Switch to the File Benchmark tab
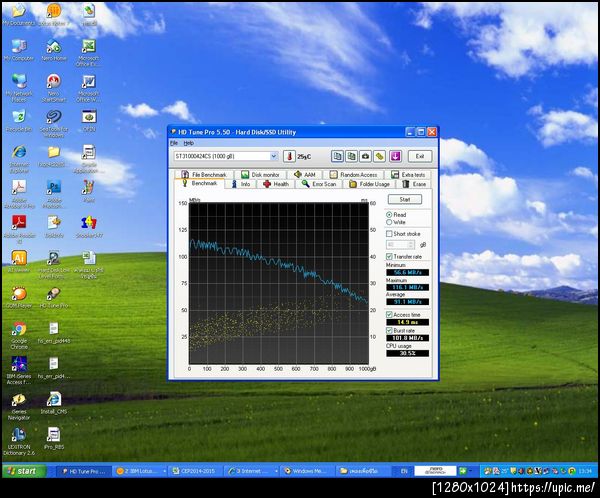Image resolution: width=600 pixels, height=498 pixels. tap(204, 175)
